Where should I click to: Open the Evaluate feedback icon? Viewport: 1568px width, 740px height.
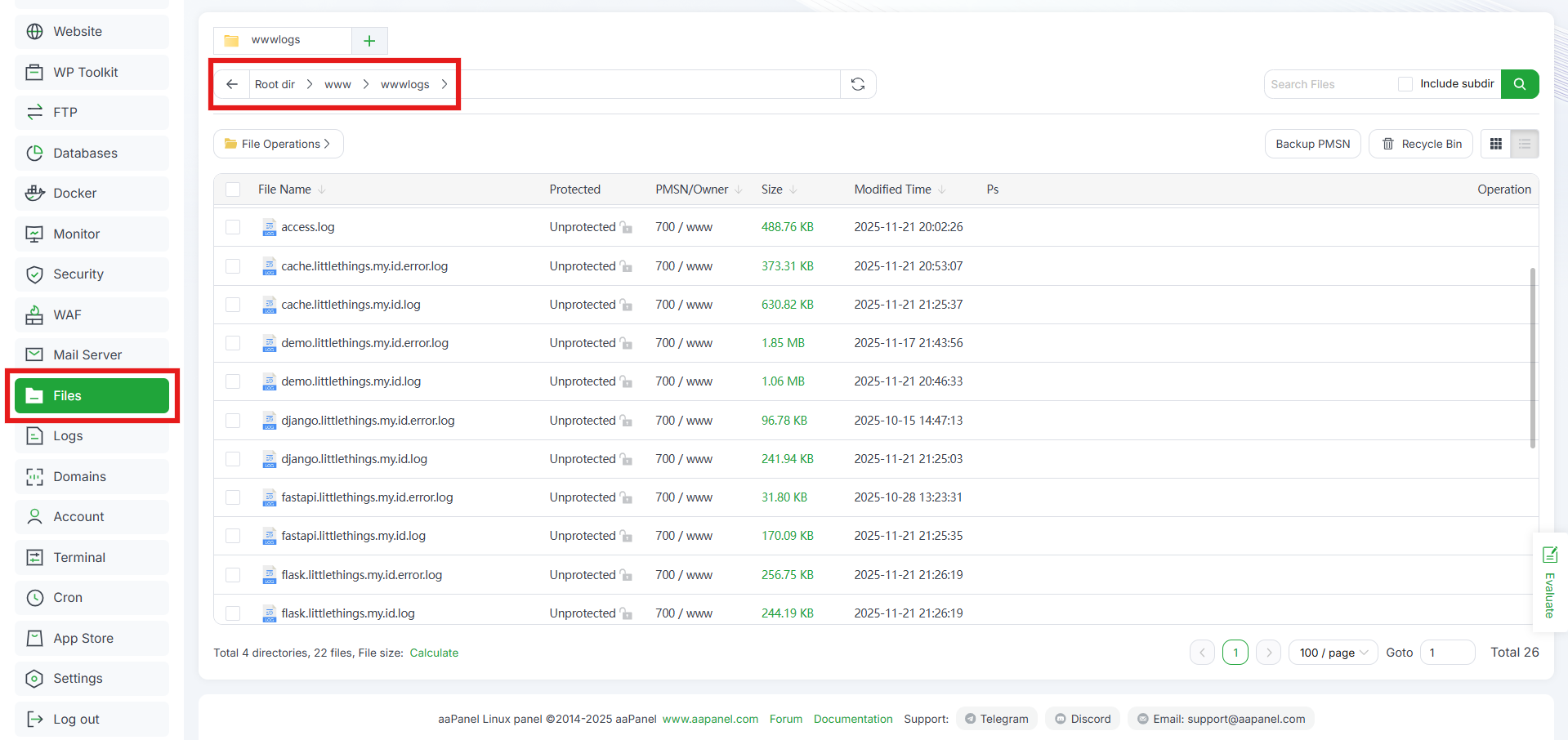pos(1550,555)
